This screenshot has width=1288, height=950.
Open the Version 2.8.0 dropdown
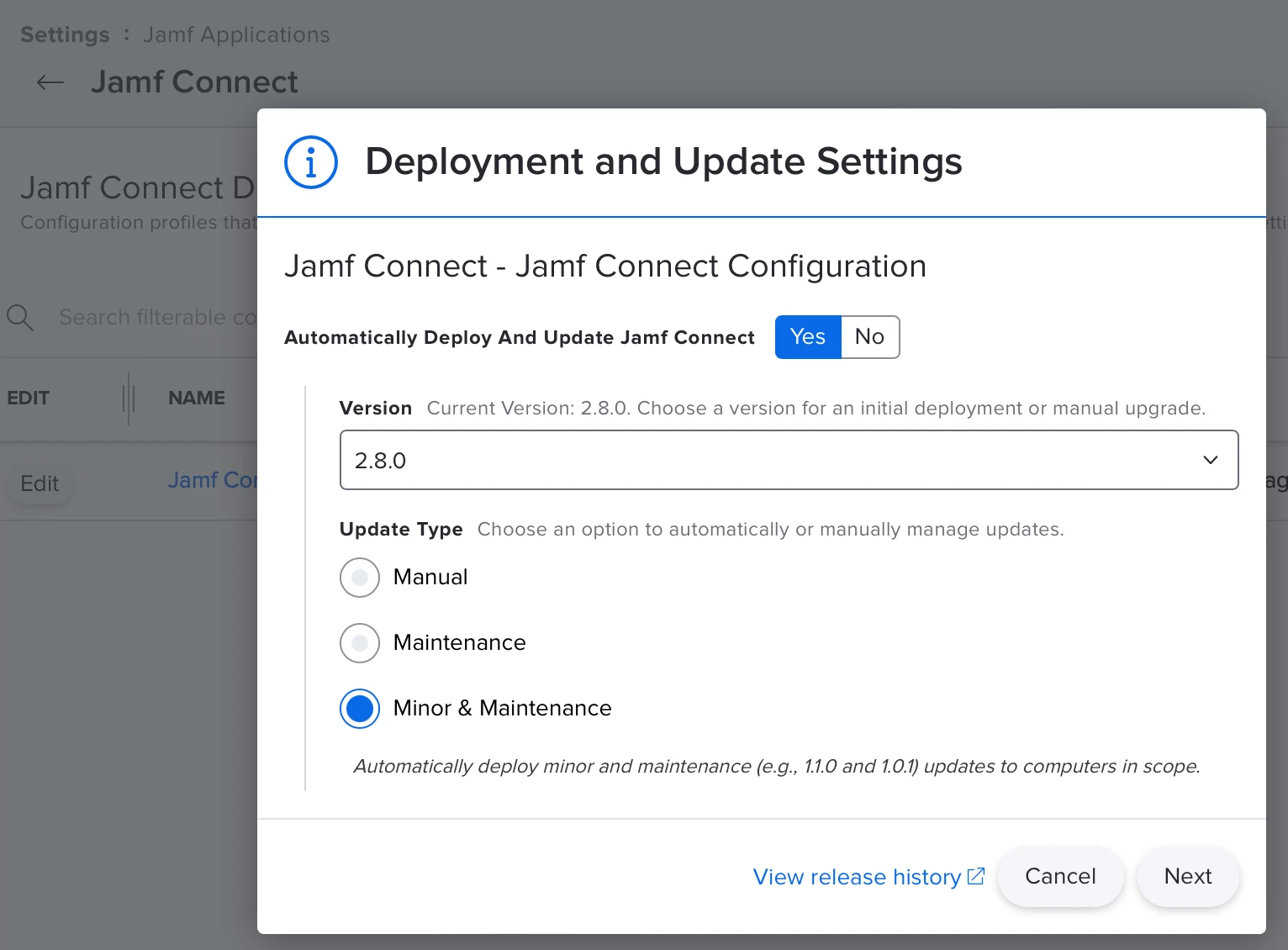coord(789,460)
